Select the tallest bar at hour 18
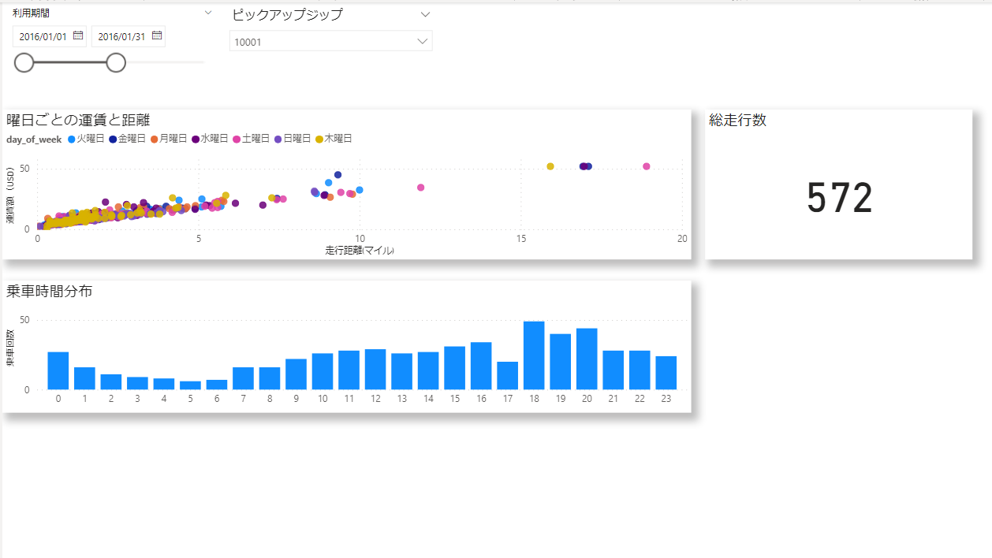This screenshot has width=992, height=558. click(x=534, y=356)
